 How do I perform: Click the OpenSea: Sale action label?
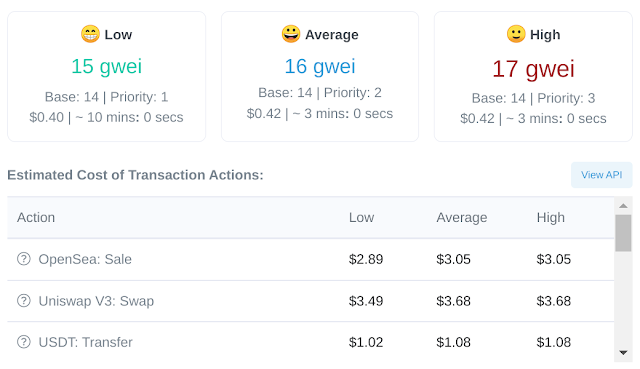coord(85,259)
